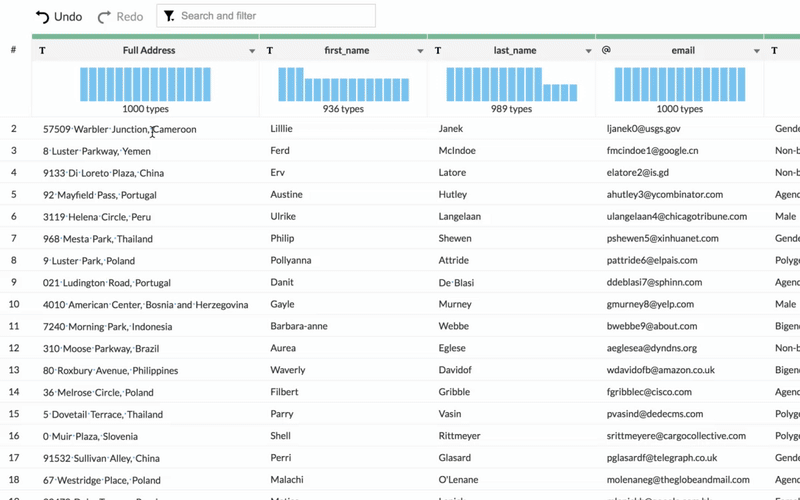
Task: Click row number 10
Action: [14, 304]
